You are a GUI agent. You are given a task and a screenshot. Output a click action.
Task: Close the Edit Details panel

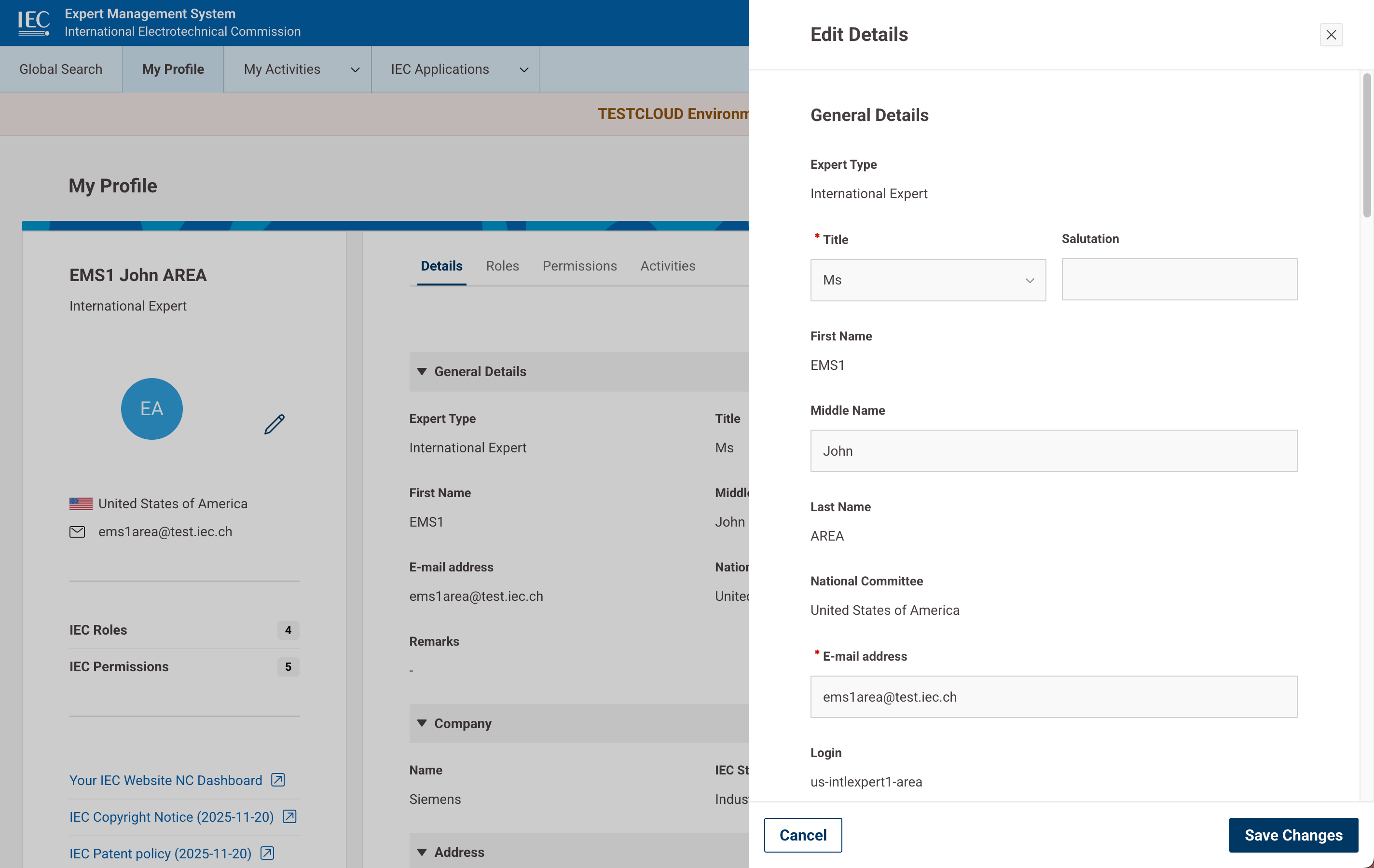[1331, 35]
